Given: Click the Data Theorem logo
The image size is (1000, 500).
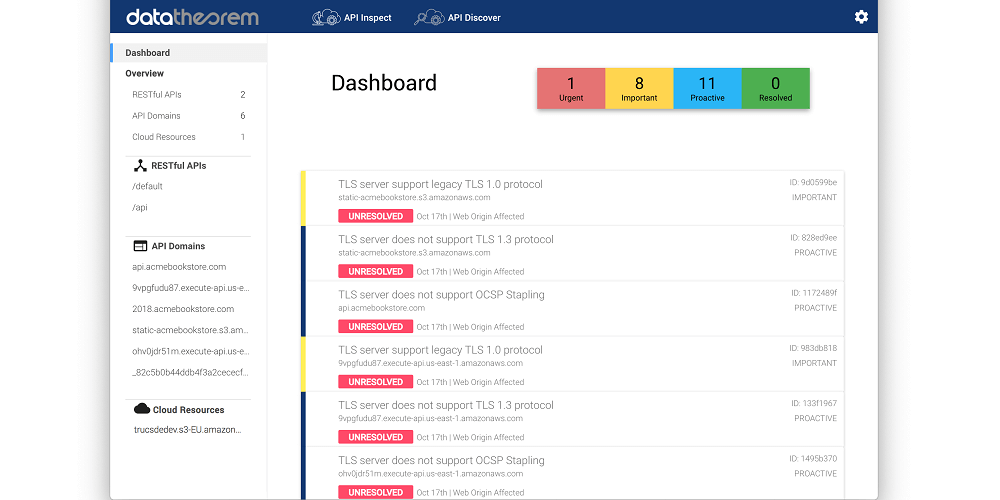Looking at the screenshot, I should pyautogui.click(x=192, y=17).
